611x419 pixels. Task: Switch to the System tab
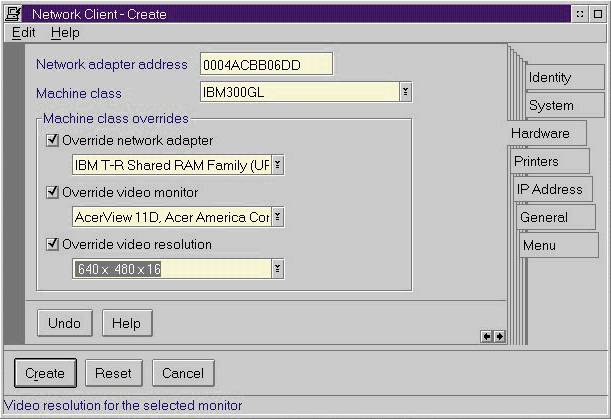[565, 105]
